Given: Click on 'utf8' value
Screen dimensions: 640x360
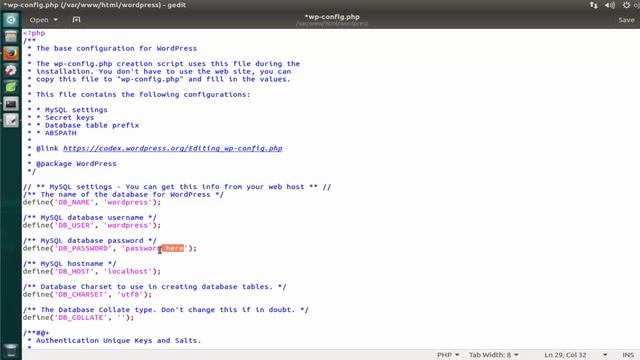Looking at the screenshot, I should pos(130,294).
